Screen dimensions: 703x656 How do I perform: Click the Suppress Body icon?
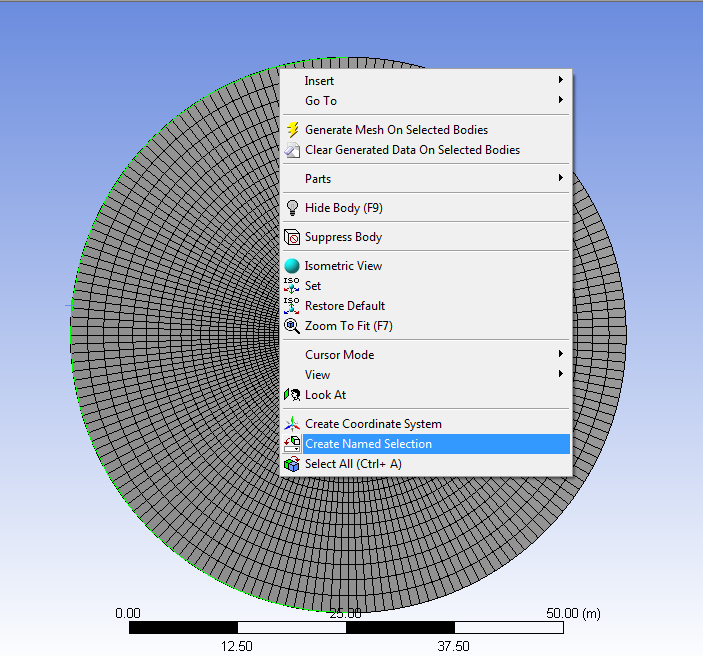(x=292, y=237)
